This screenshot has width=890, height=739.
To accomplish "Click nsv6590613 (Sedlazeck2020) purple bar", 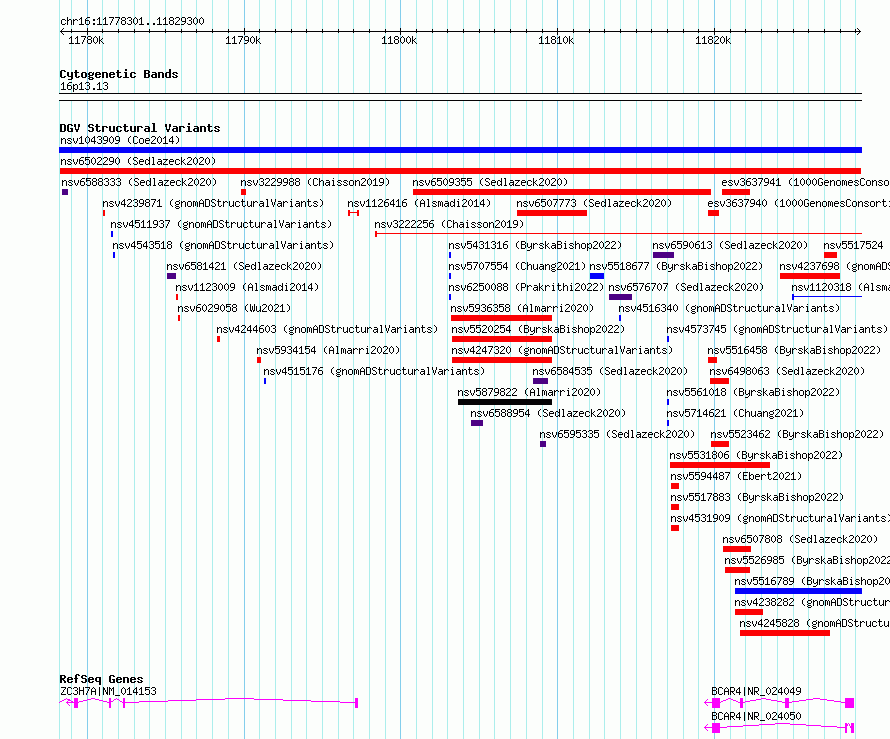I will click(663, 255).
